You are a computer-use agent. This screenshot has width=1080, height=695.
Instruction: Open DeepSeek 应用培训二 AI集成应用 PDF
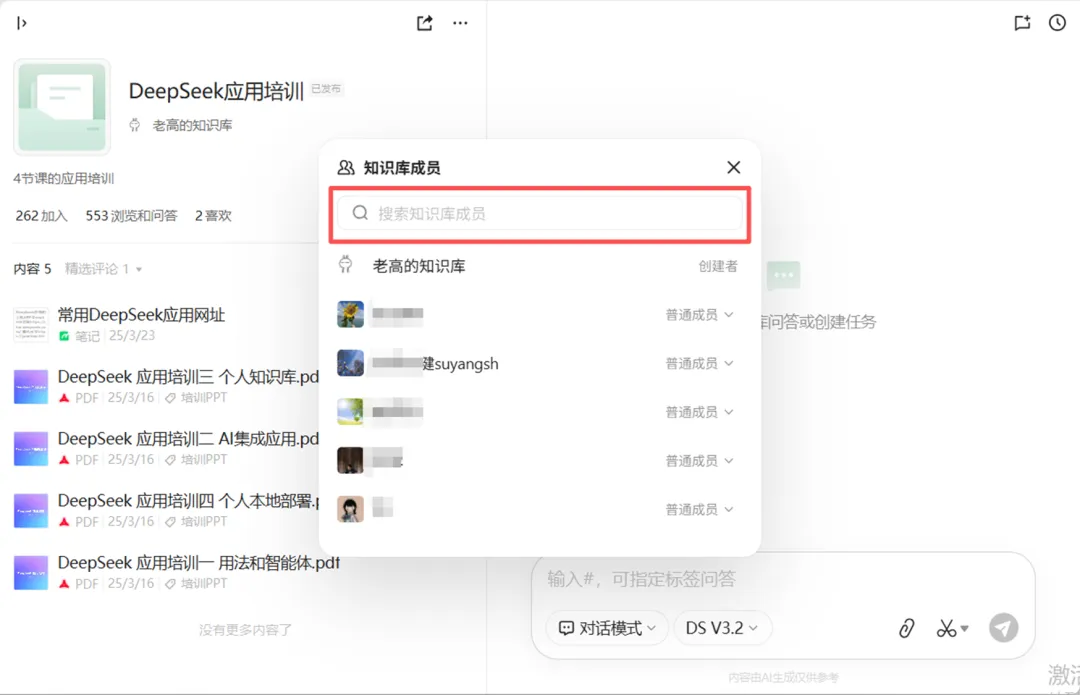188,439
